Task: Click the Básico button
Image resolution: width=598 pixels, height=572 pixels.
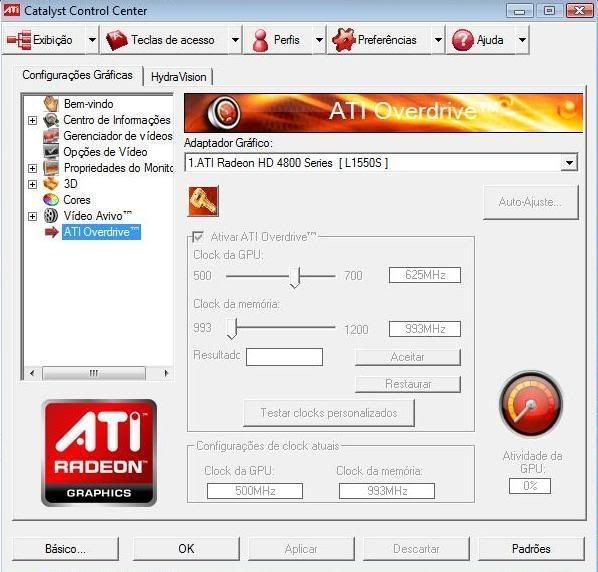Action: (x=65, y=549)
